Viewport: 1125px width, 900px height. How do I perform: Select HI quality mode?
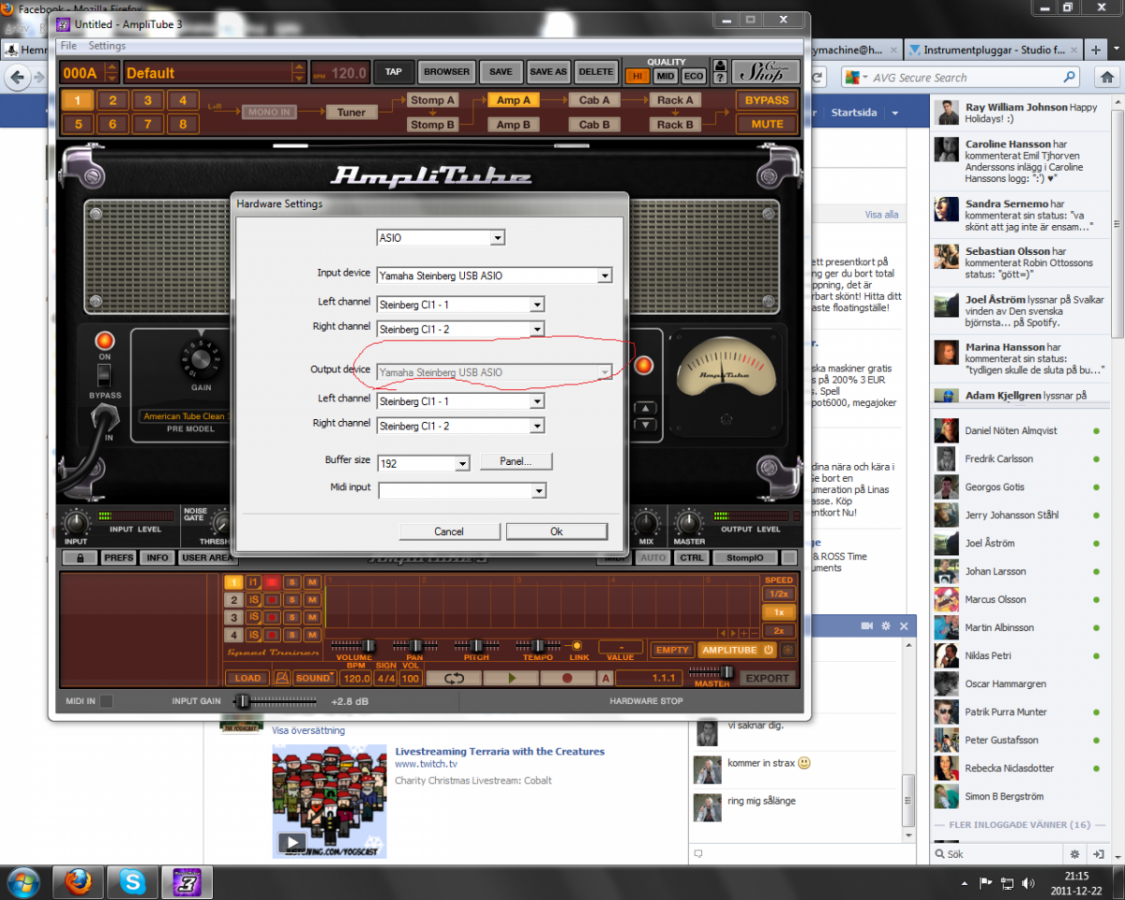pos(636,76)
